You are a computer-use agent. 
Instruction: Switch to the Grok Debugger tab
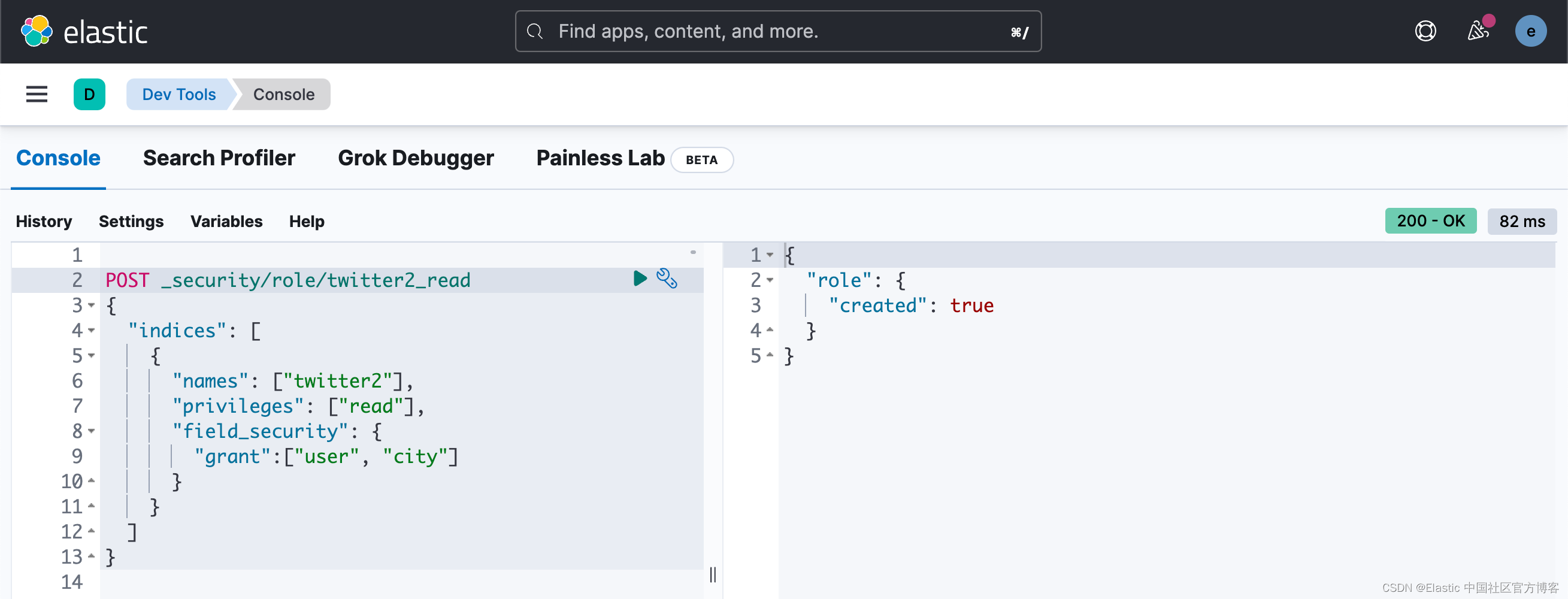click(x=416, y=158)
